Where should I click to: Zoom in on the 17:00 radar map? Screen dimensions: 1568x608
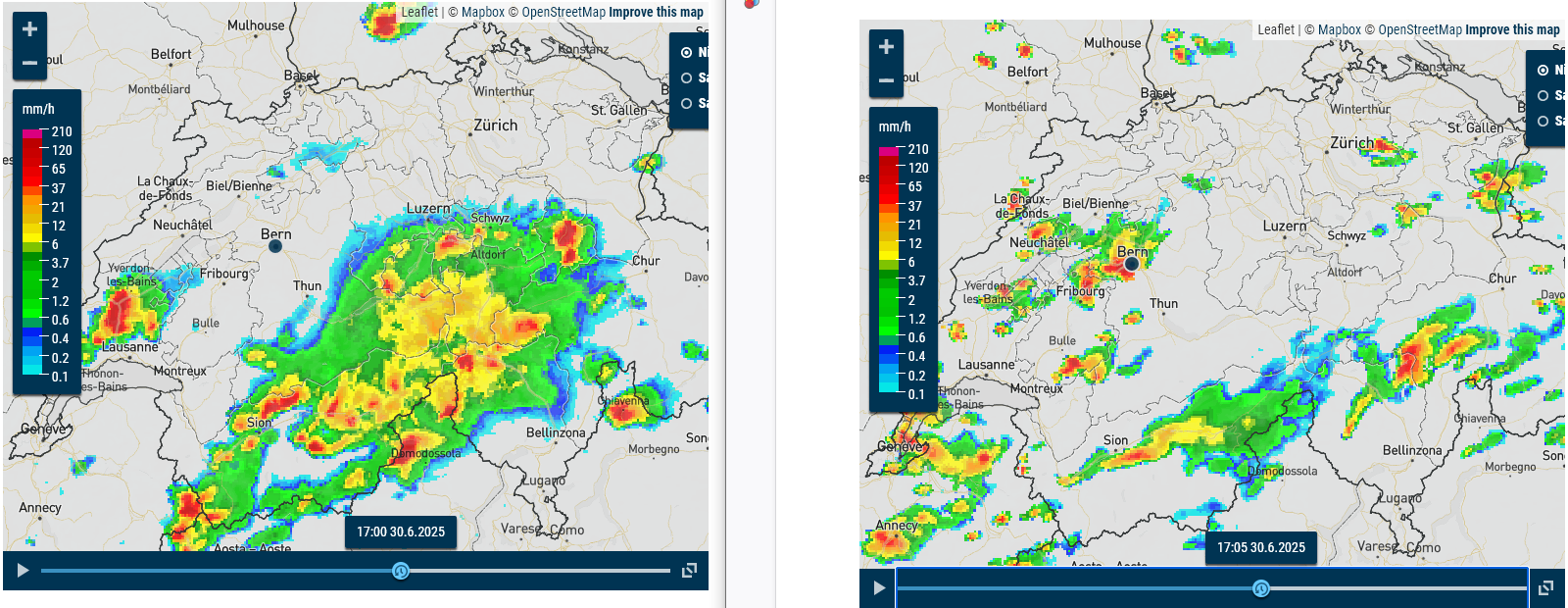coord(29,28)
